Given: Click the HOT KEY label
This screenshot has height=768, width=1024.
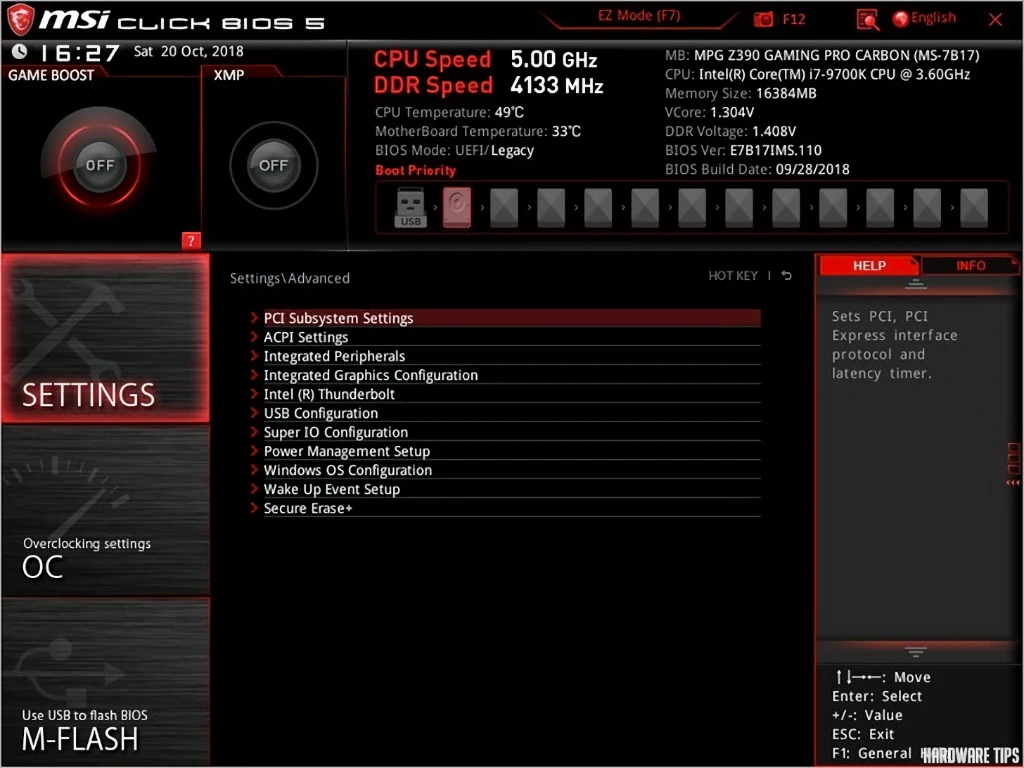Looking at the screenshot, I should [733, 276].
